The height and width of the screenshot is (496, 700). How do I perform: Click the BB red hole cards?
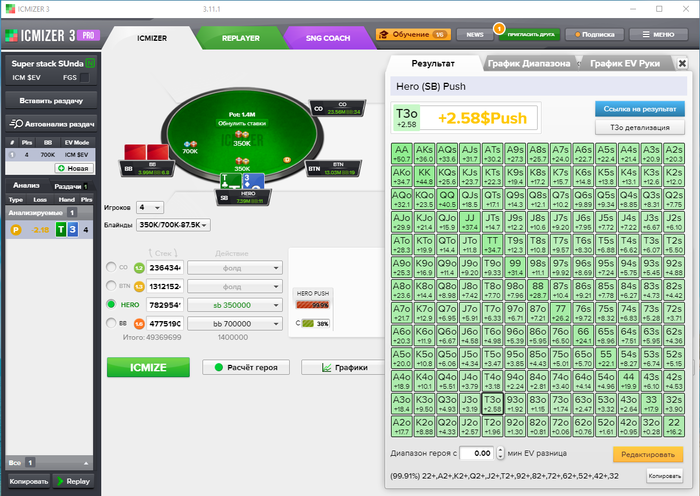[147, 152]
